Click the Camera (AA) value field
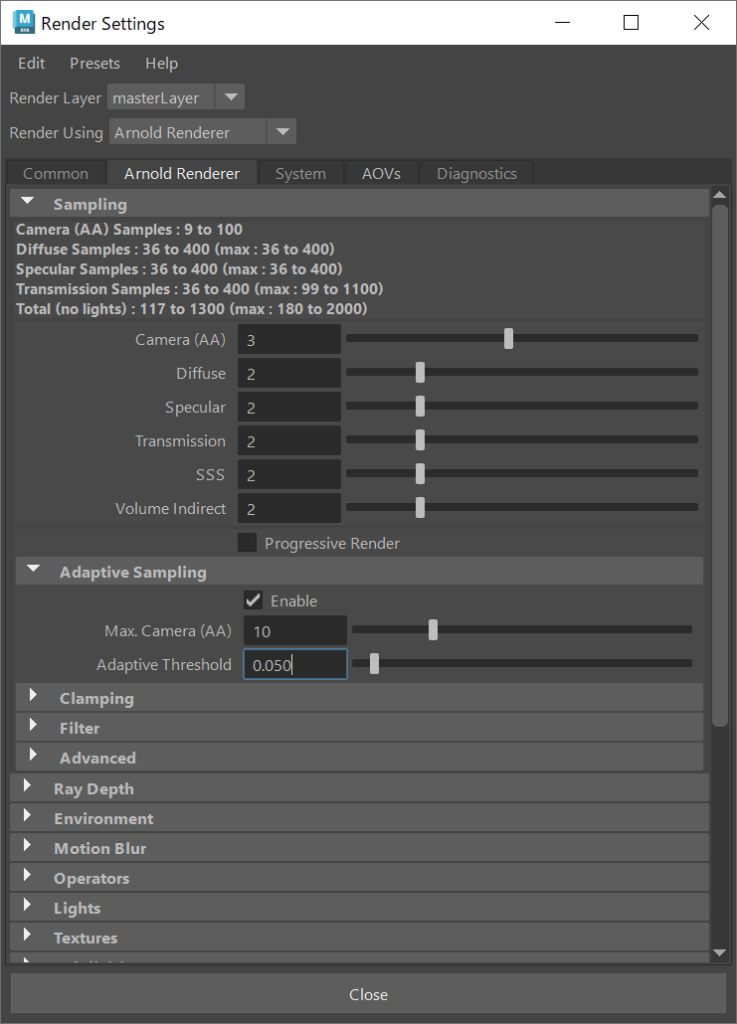This screenshot has width=737, height=1024. coord(289,340)
